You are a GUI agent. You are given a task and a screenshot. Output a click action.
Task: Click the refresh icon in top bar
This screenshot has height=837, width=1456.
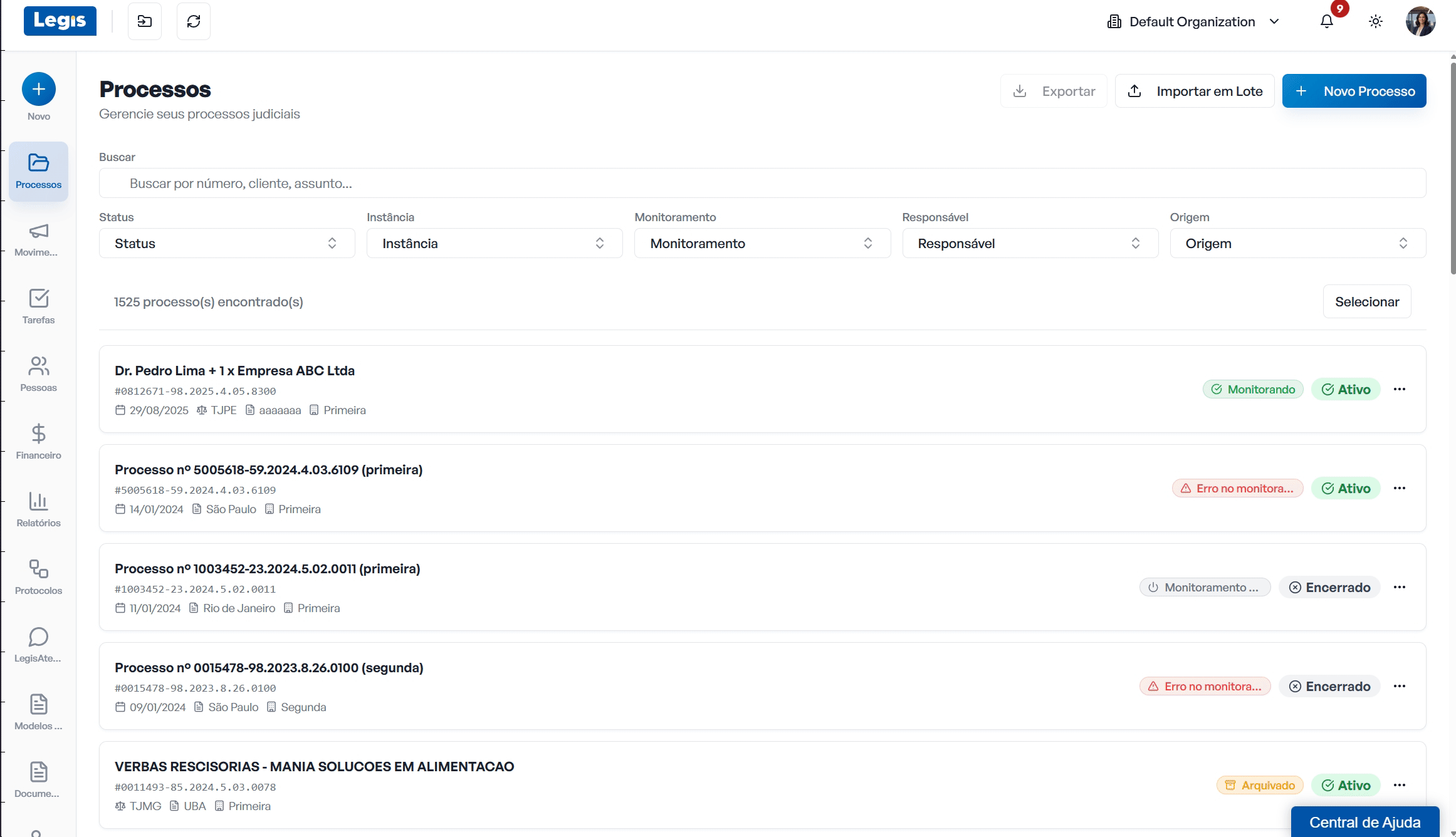click(194, 22)
